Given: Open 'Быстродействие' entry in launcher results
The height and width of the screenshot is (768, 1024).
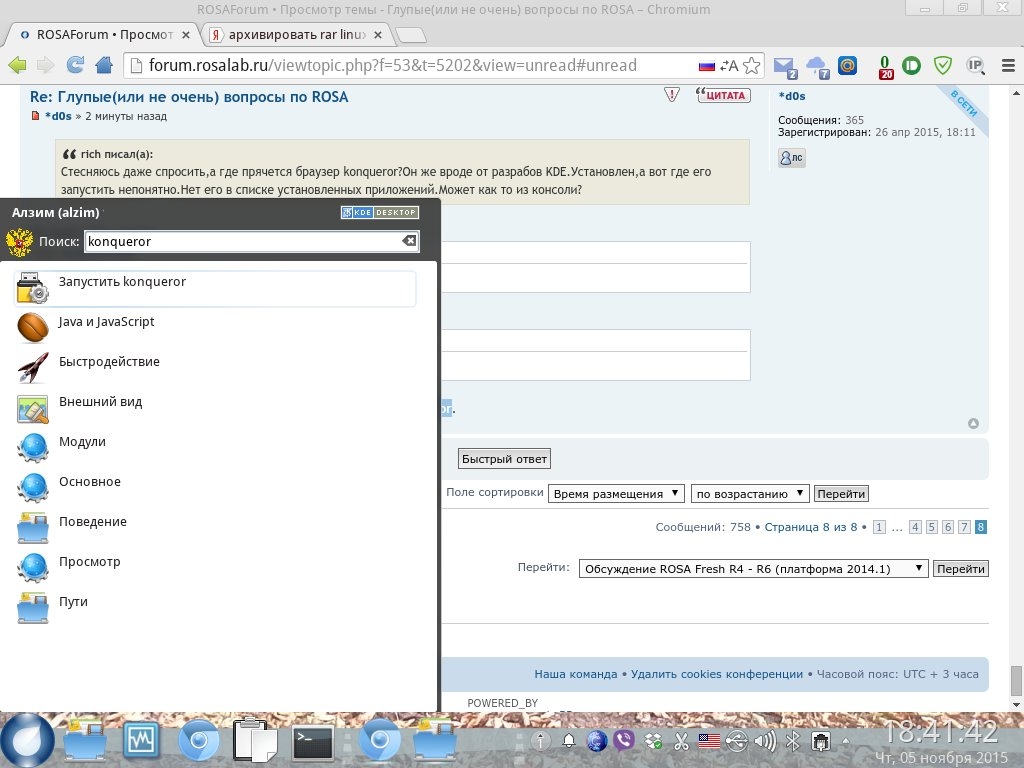Looking at the screenshot, I should tap(215, 368).
